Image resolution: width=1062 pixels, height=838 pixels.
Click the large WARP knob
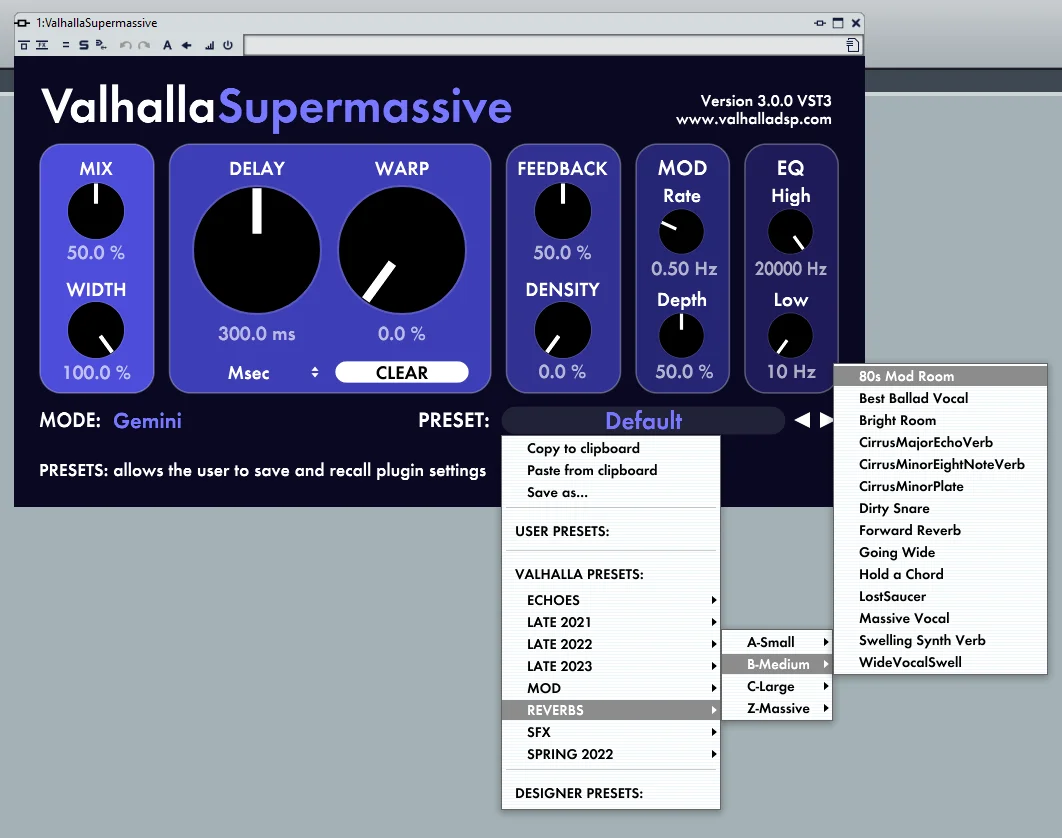coord(402,250)
